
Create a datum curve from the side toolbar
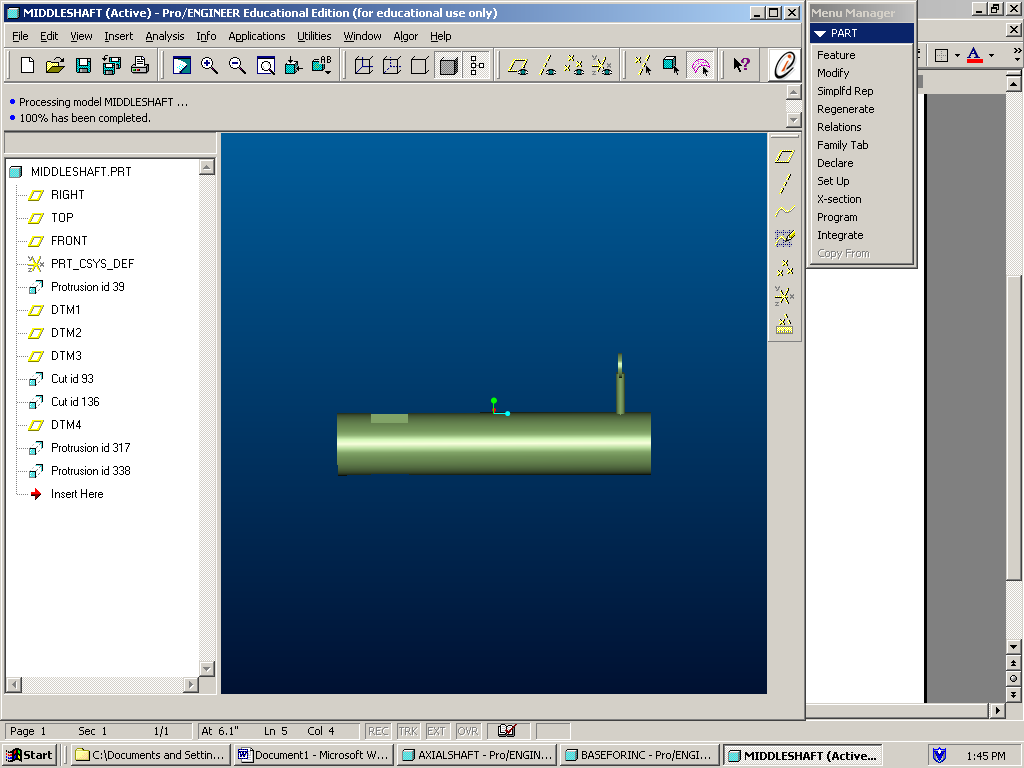click(x=784, y=212)
